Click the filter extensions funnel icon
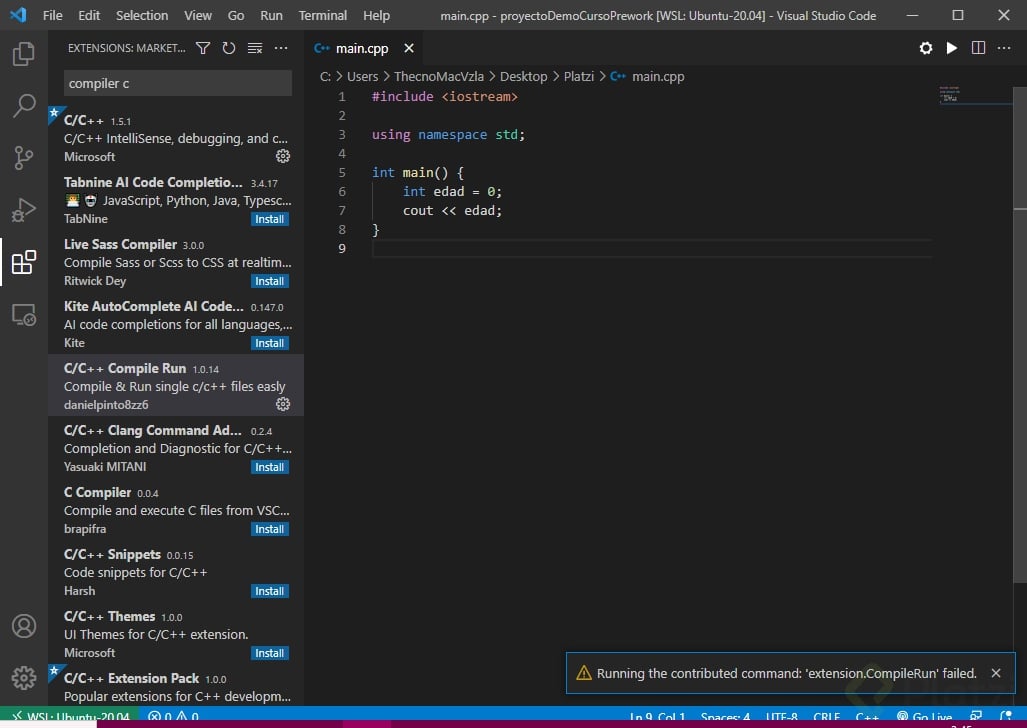Screen dimensions: 1027x728 pos(203,48)
